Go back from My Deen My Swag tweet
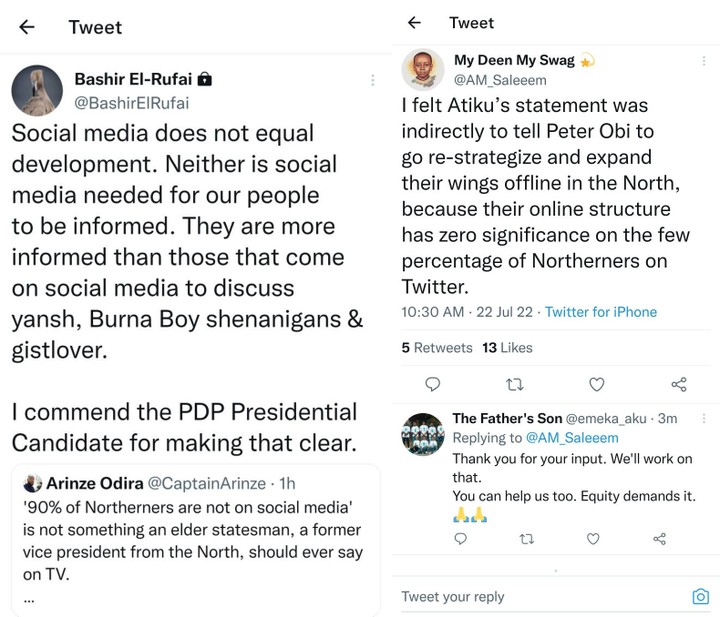Viewport: 720px width, 617px height. pos(414,23)
